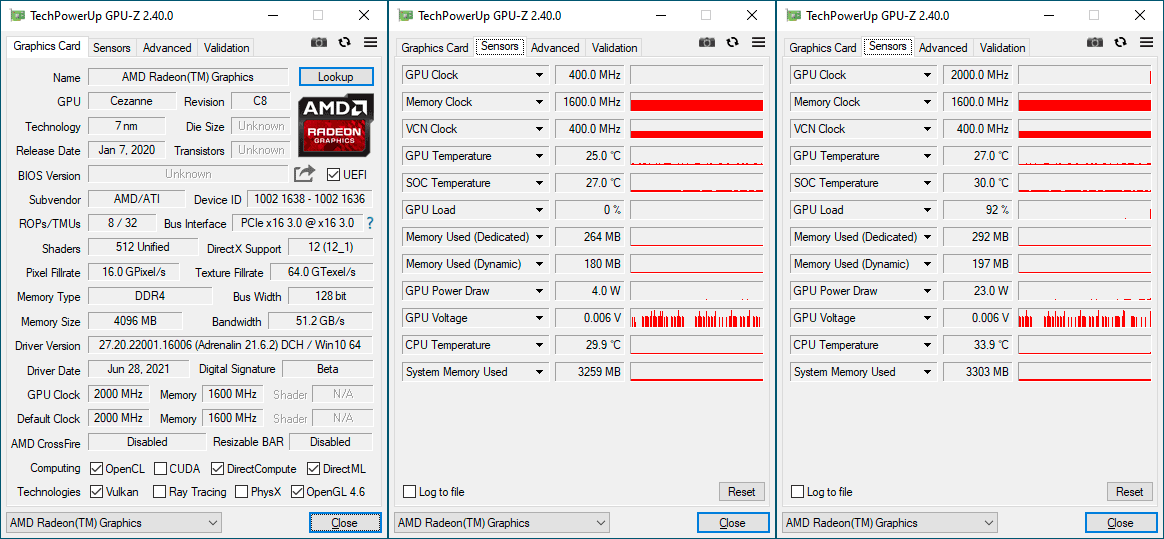
Task: Enable Log to file in the middle window
Action: click(409, 492)
